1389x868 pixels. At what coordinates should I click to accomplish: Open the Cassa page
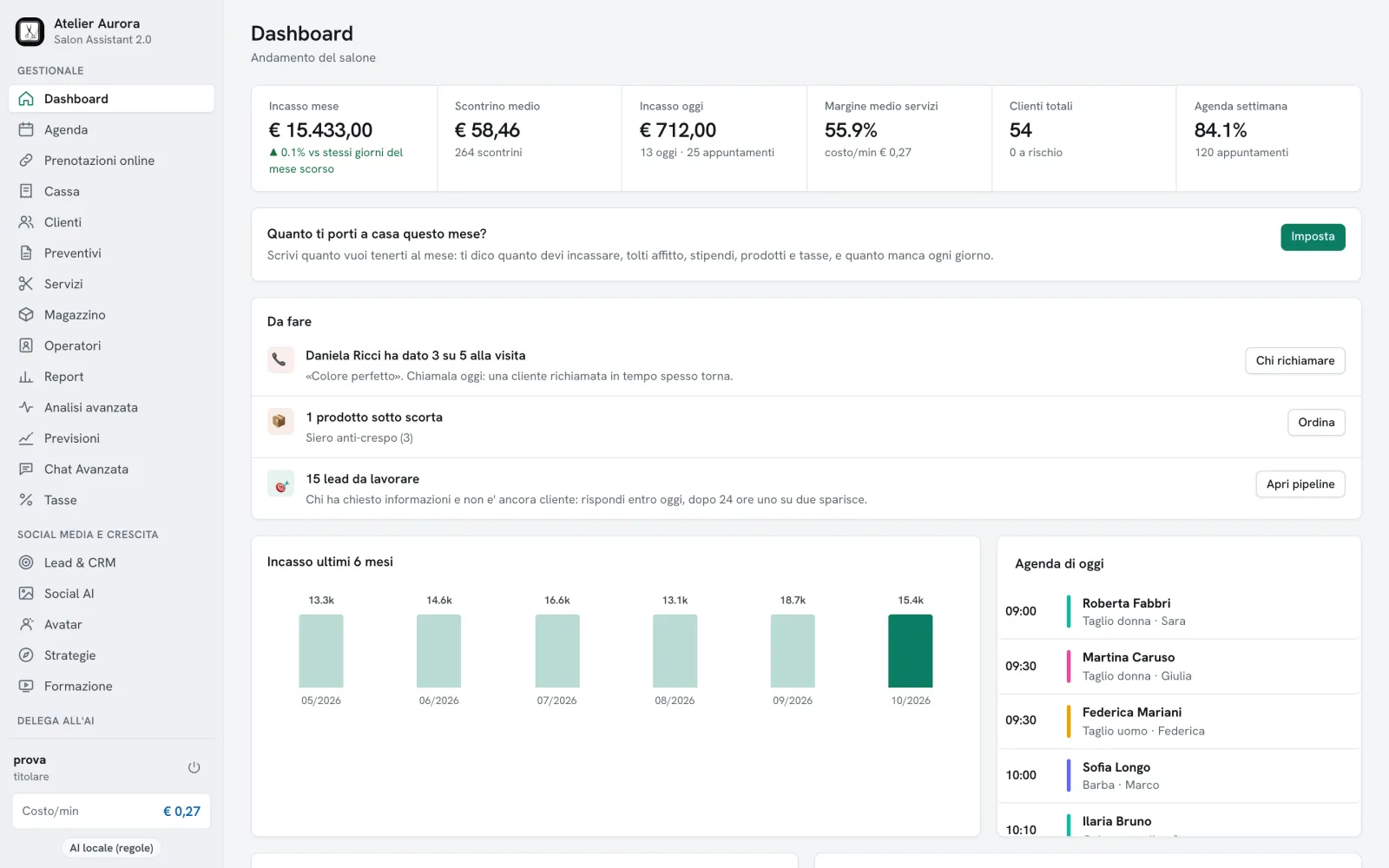pyautogui.click(x=111, y=191)
